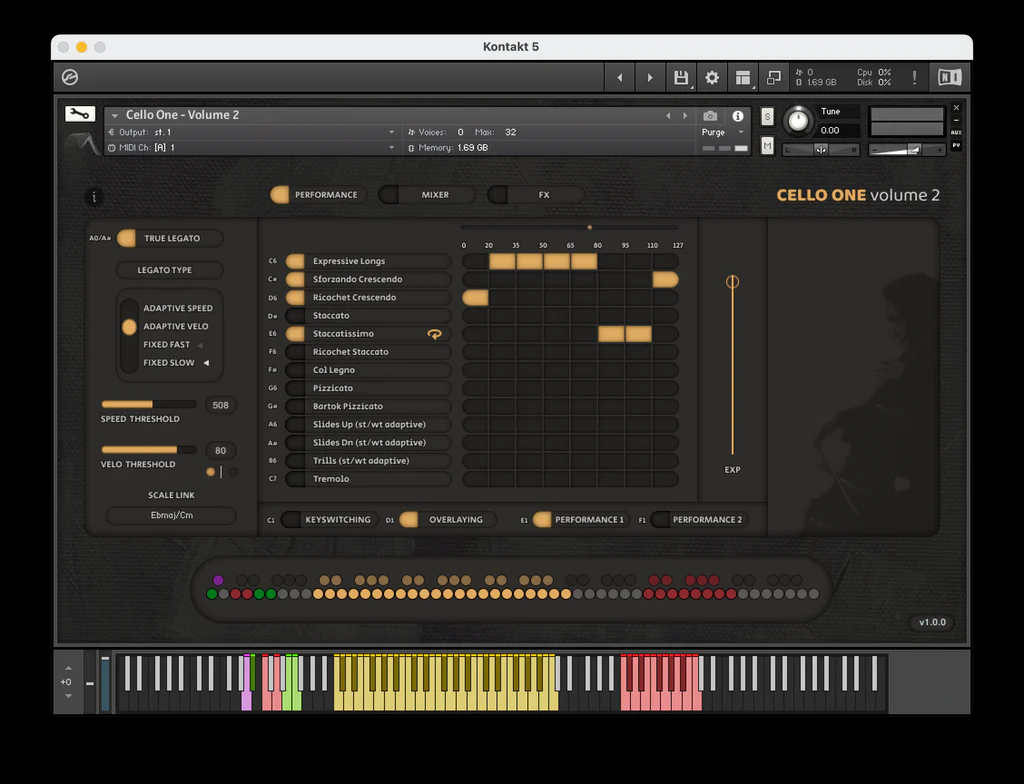Open the Purge dropdown menu
The width and height of the screenshot is (1024, 784).
pos(723,132)
